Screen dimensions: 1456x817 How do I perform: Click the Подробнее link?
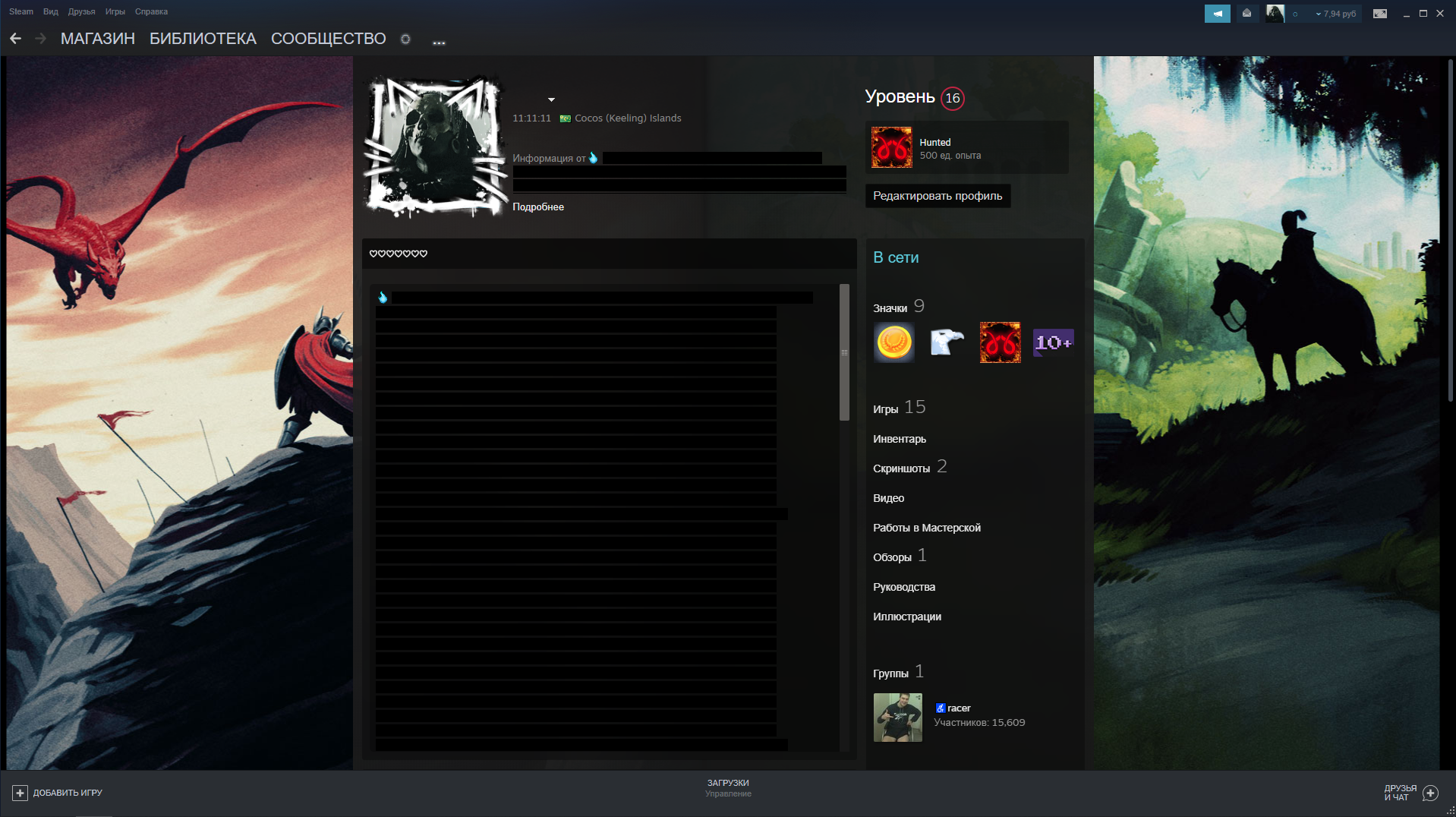click(538, 207)
